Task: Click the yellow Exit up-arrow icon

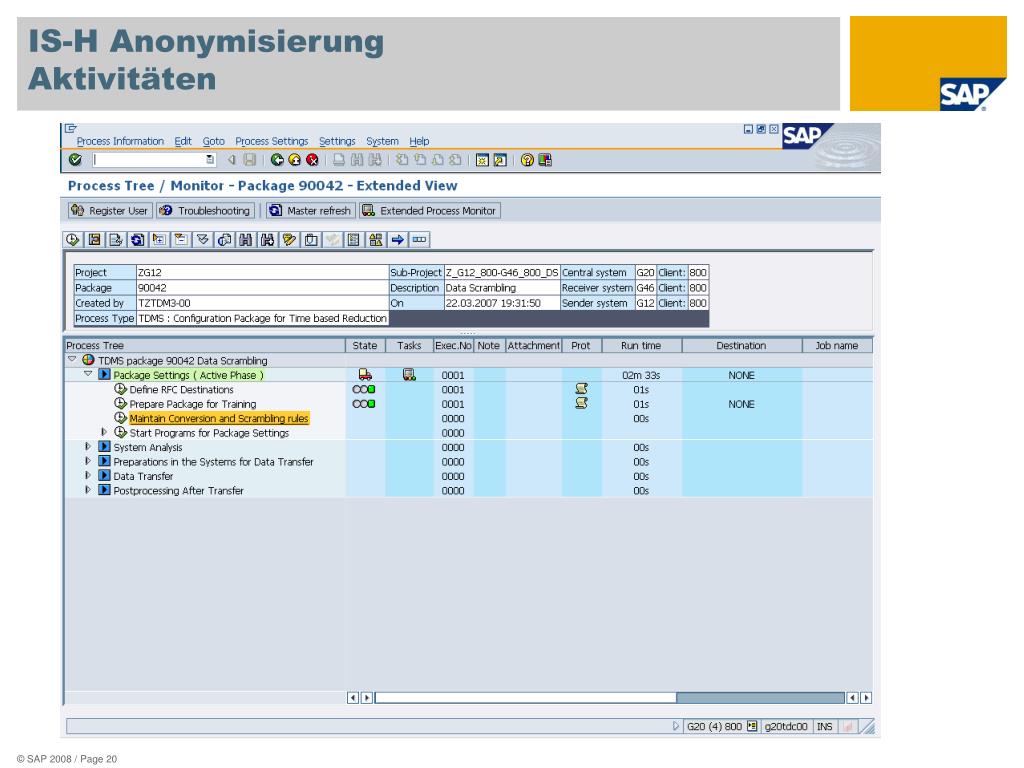Action: [x=295, y=160]
